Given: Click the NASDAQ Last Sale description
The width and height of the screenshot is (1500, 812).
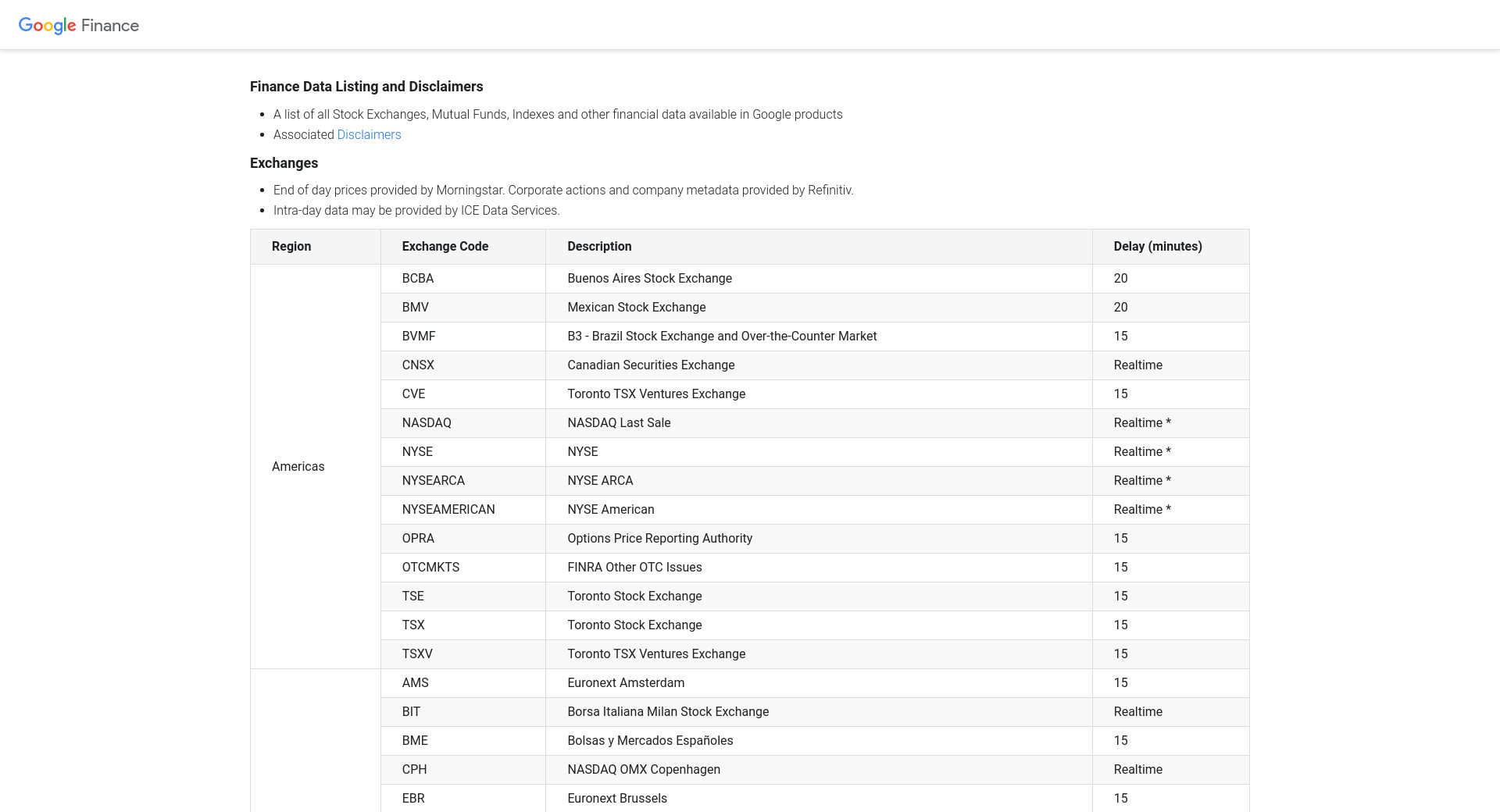Looking at the screenshot, I should click(x=619, y=422).
